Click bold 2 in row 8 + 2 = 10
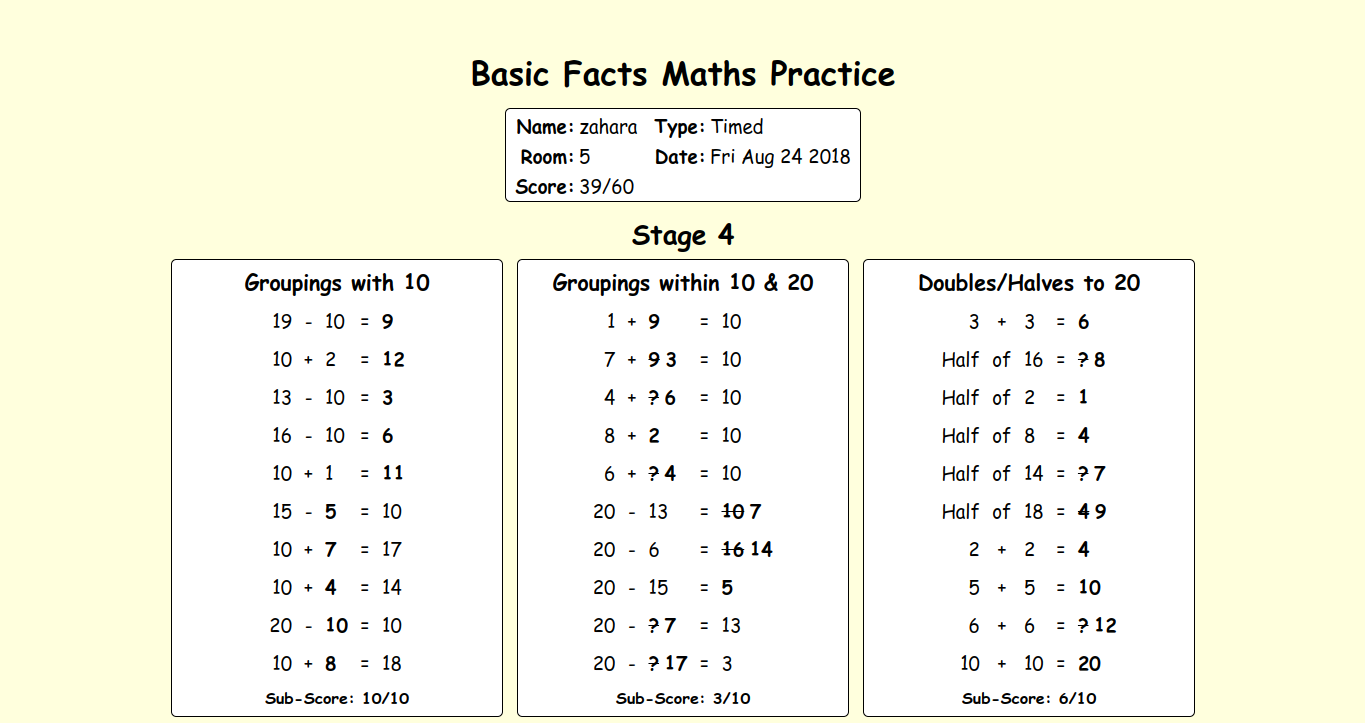1365x723 pixels. pos(654,436)
